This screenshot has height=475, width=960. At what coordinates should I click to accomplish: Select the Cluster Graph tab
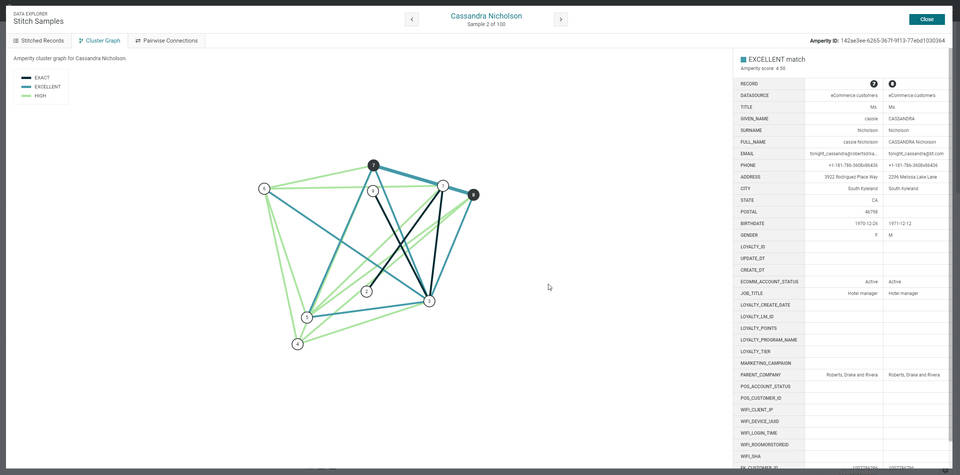tap(99, 41)
